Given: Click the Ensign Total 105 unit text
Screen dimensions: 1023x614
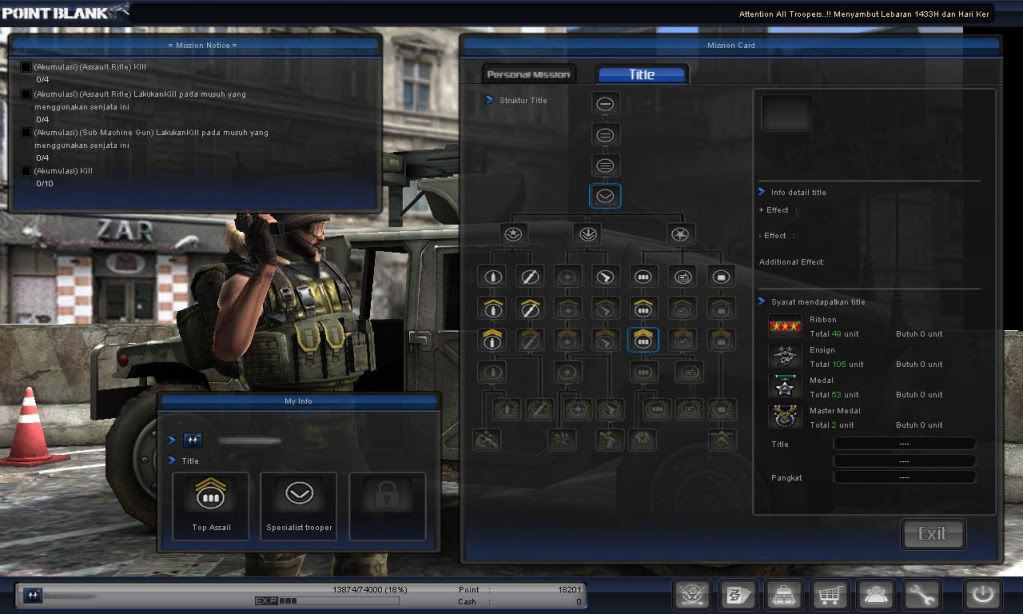Looking at the screenshot, I should [836, 364].
